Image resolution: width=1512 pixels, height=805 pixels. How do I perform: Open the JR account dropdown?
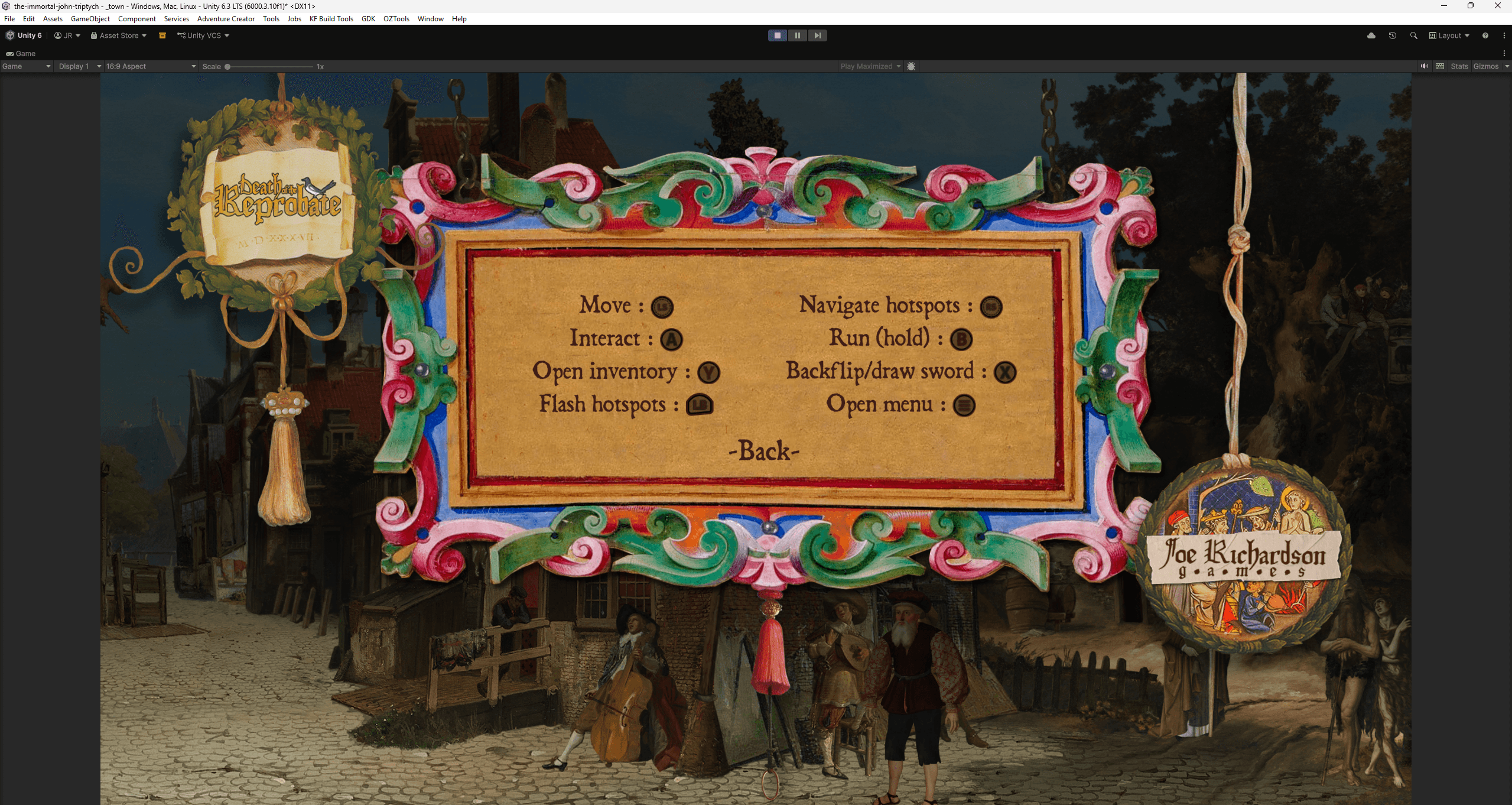67,35
